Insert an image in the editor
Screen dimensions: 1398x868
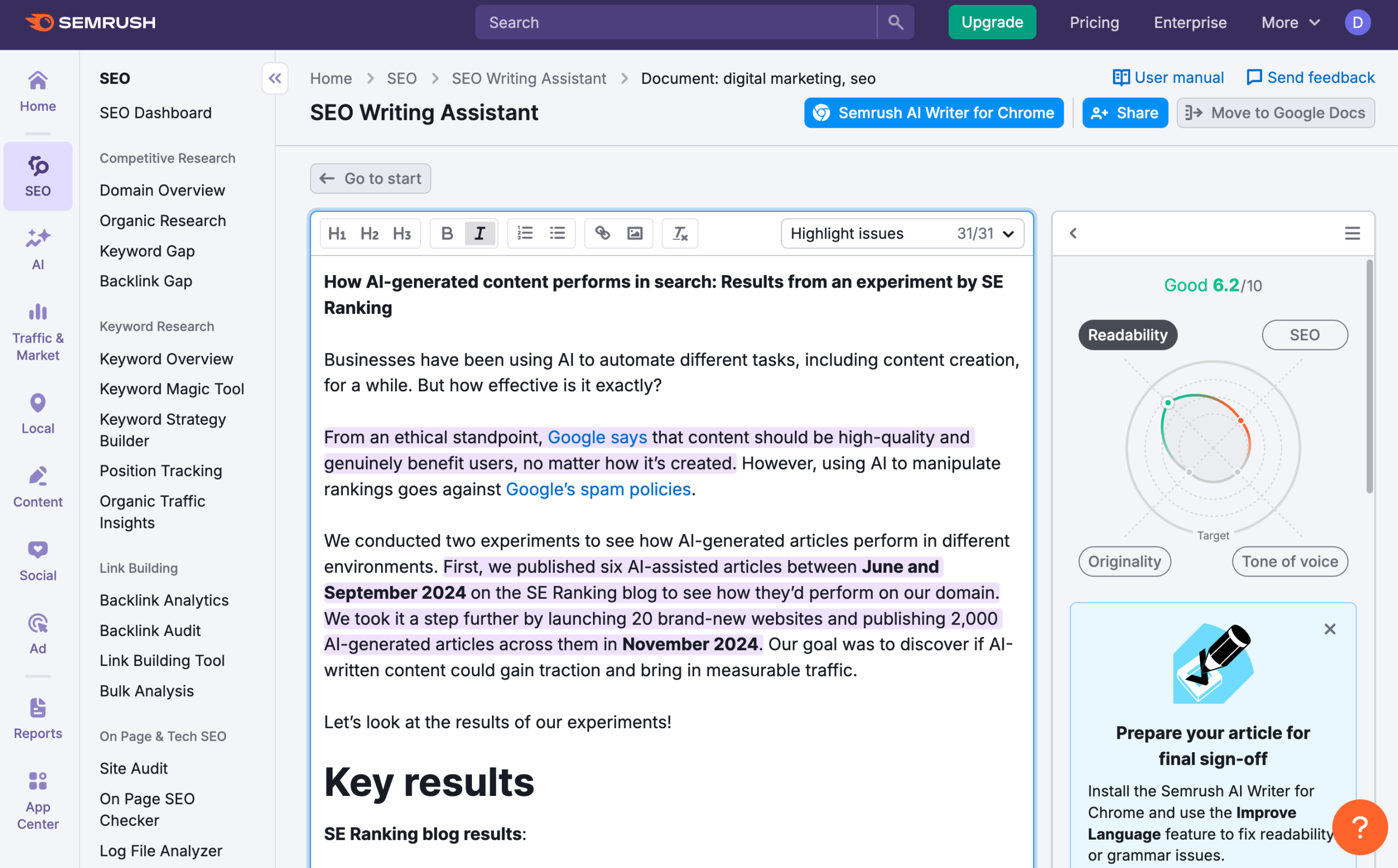point(635,233)
